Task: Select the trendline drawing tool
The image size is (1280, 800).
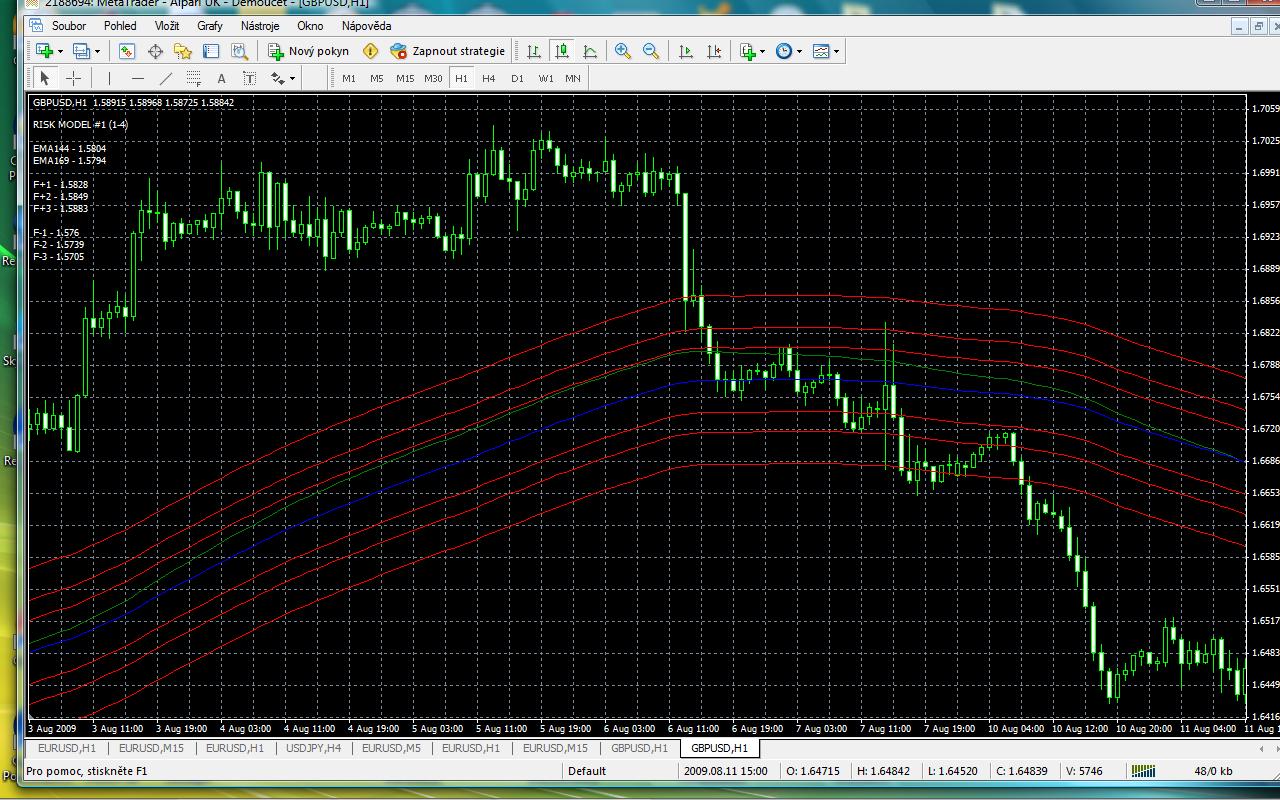Action: (x=166, y=78)
